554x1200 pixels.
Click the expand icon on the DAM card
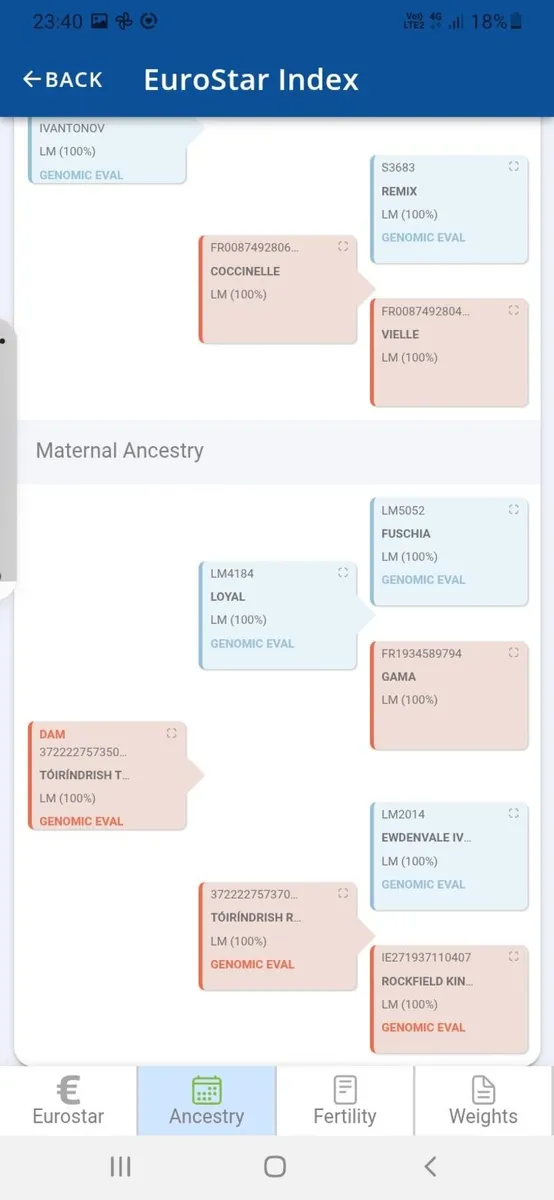(x=171, y=733)
